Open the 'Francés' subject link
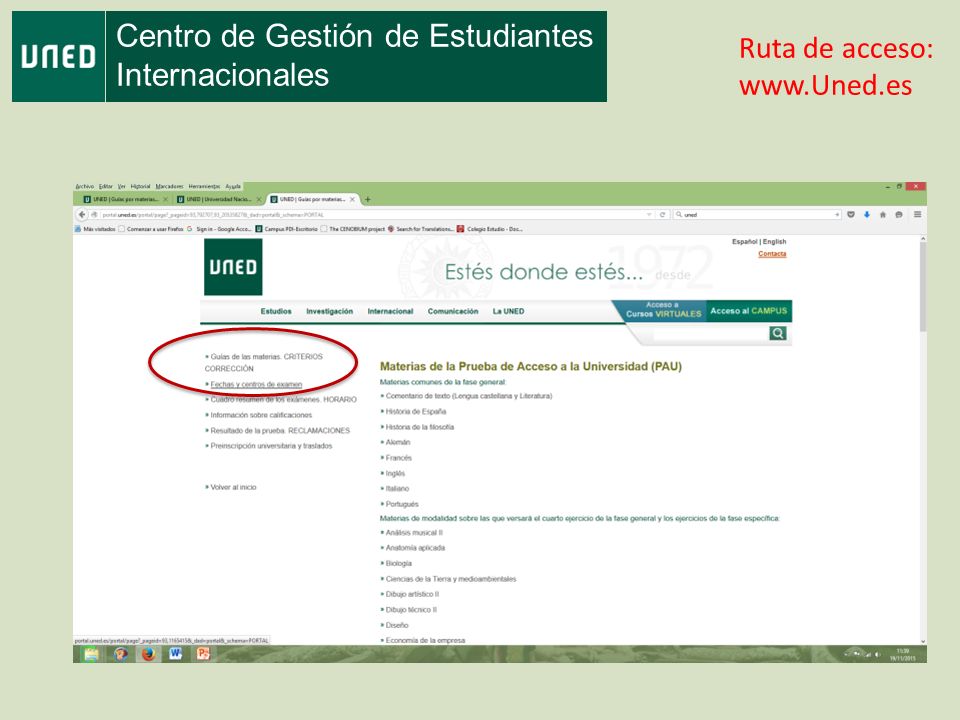This screenshot has height=720, width=960. pyautogui.click(x=399, y=458)
